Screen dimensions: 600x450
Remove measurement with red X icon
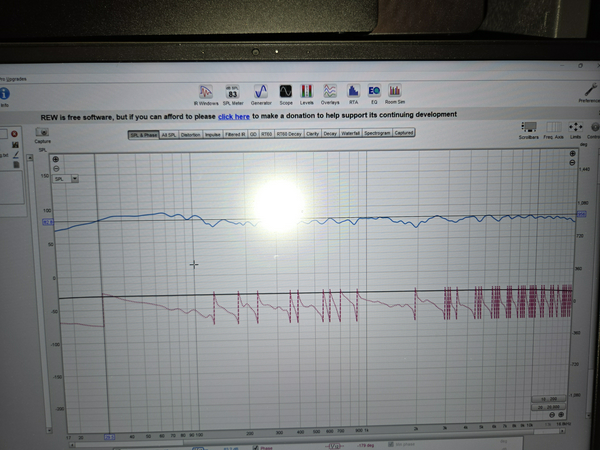click(x=14, y=134)
